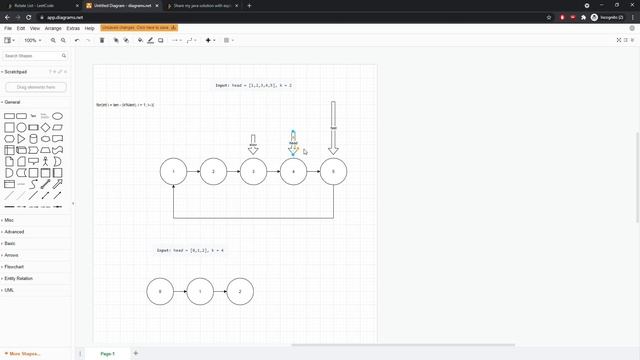The image size is (640, 360).
Task: Open the Arrange menu
Action: click(x=53, y=28)
